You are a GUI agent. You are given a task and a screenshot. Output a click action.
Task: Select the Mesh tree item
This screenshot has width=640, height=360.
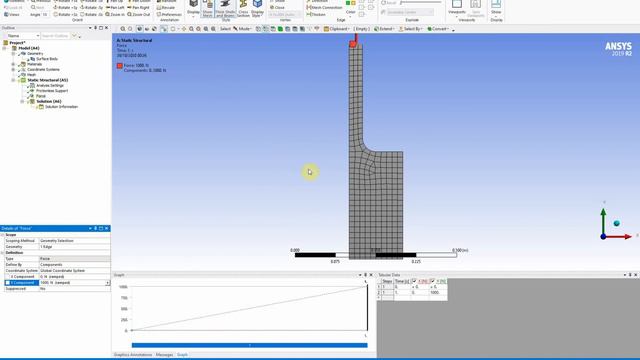point(31,75)
